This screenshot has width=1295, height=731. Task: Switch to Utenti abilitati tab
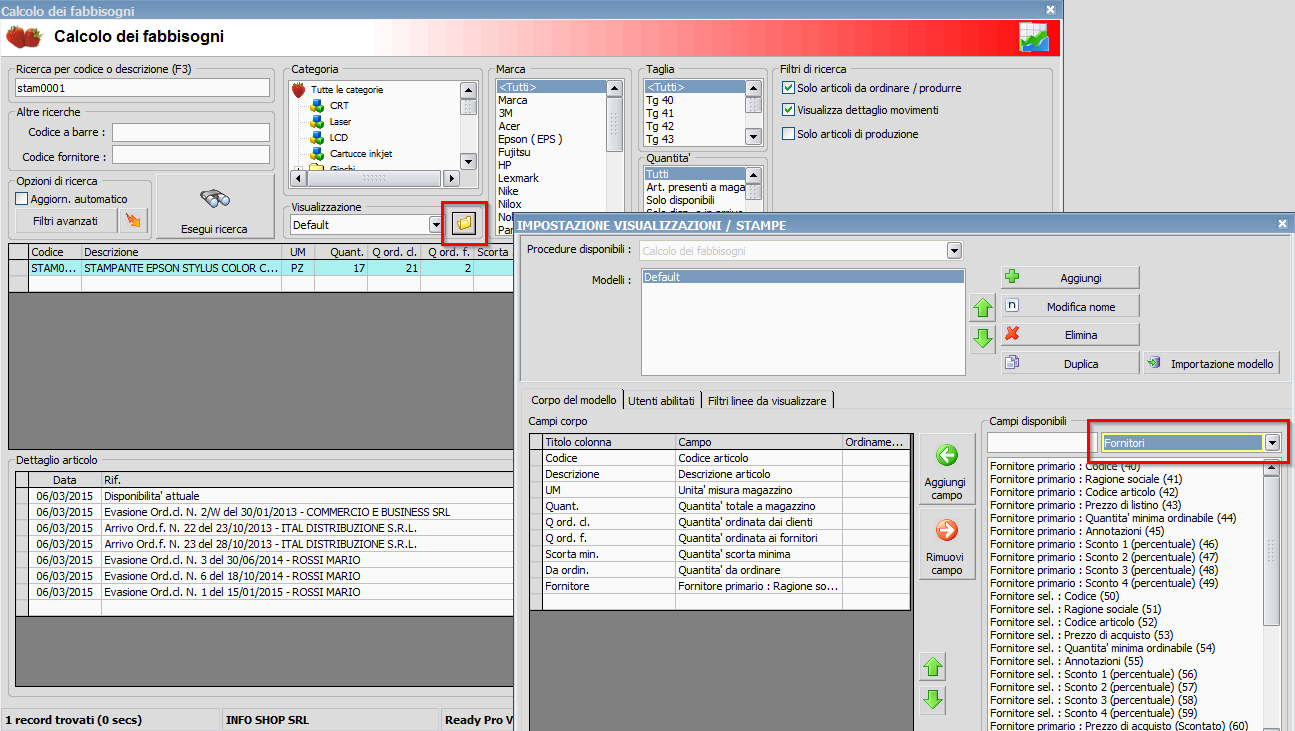pos(661,400)
